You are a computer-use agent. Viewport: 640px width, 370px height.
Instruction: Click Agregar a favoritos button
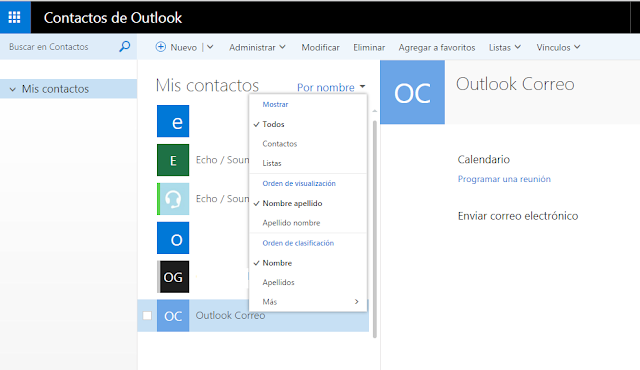437,47
